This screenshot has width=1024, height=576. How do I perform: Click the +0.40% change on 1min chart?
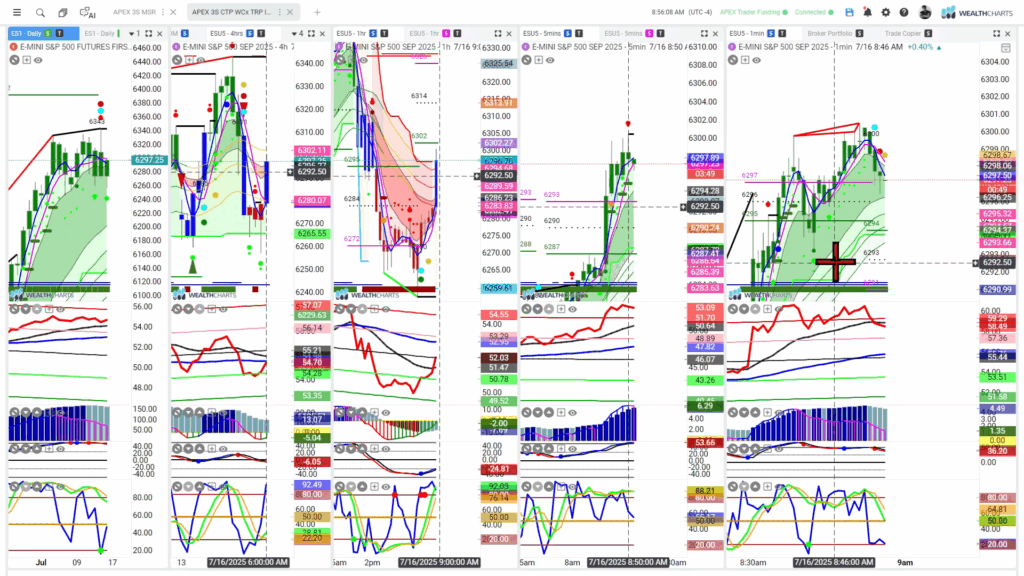[x=920, y=47]
